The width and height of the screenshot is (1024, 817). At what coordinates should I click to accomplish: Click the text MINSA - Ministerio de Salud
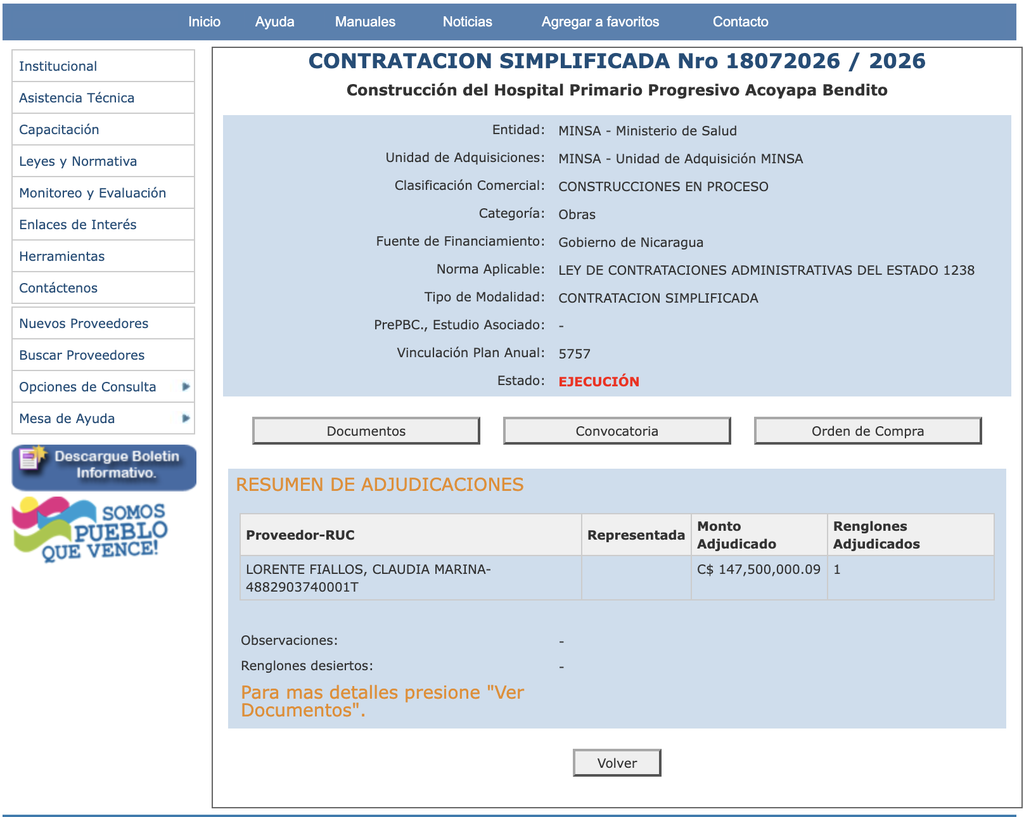(648, 131)
